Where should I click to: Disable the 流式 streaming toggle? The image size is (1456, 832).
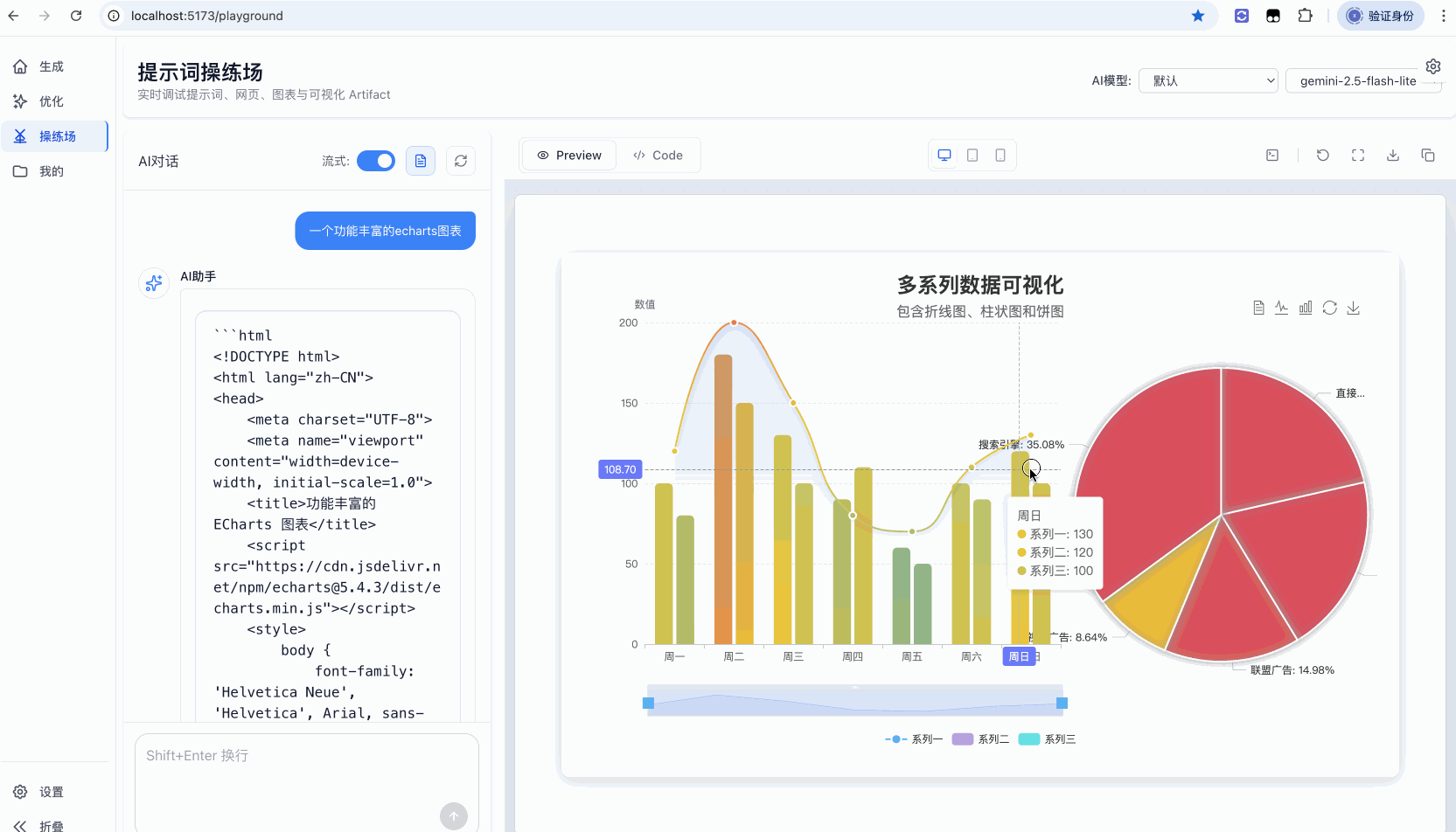tap(376, 161)
